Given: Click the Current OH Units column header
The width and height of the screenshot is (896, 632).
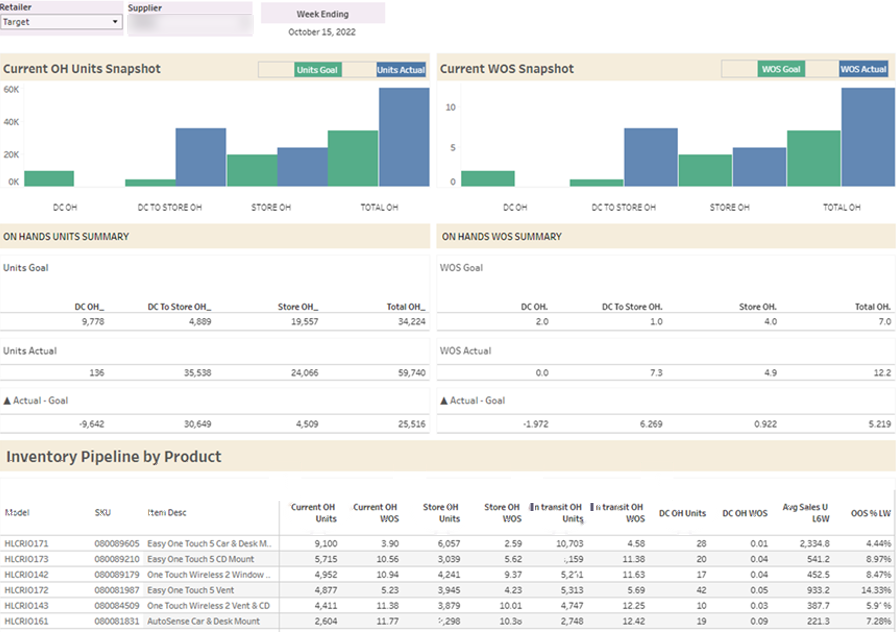Looking at the screenshot, I should [x=313, y=513].
